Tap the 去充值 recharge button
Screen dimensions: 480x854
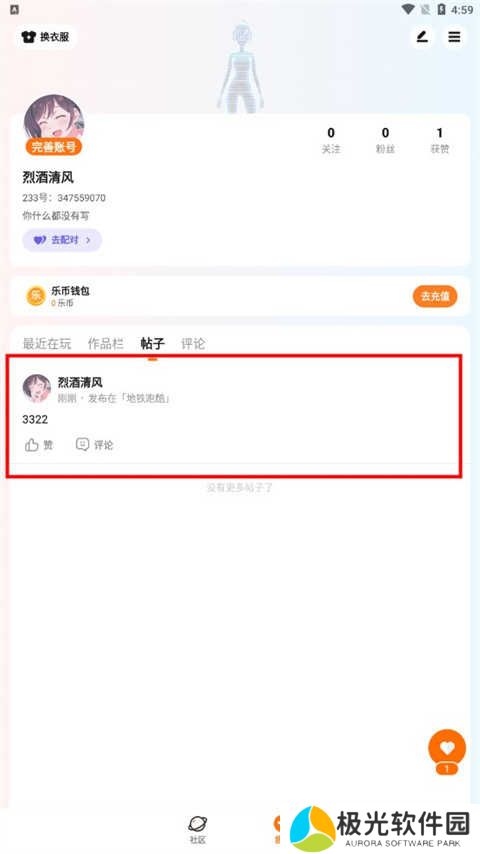click(435, 296)
